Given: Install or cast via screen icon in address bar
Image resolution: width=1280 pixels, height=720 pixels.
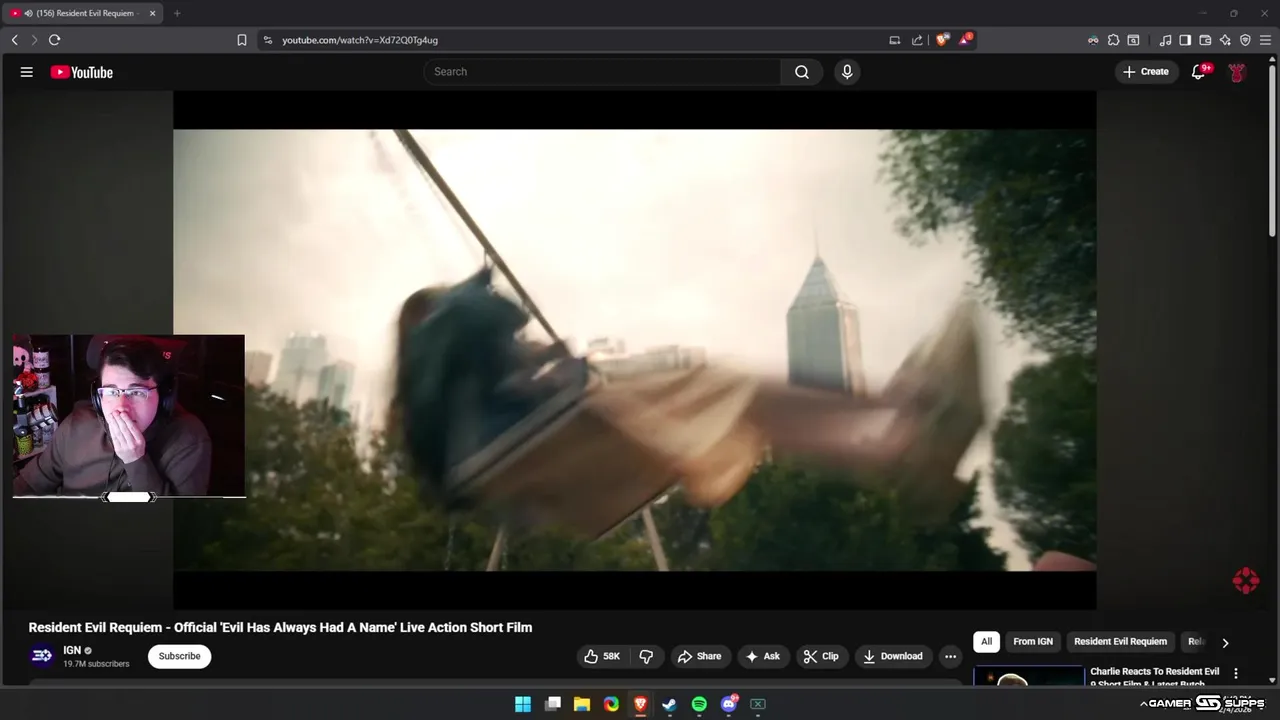Looking at the screenshot, I should pyautogui.click(x=895, y=40).
